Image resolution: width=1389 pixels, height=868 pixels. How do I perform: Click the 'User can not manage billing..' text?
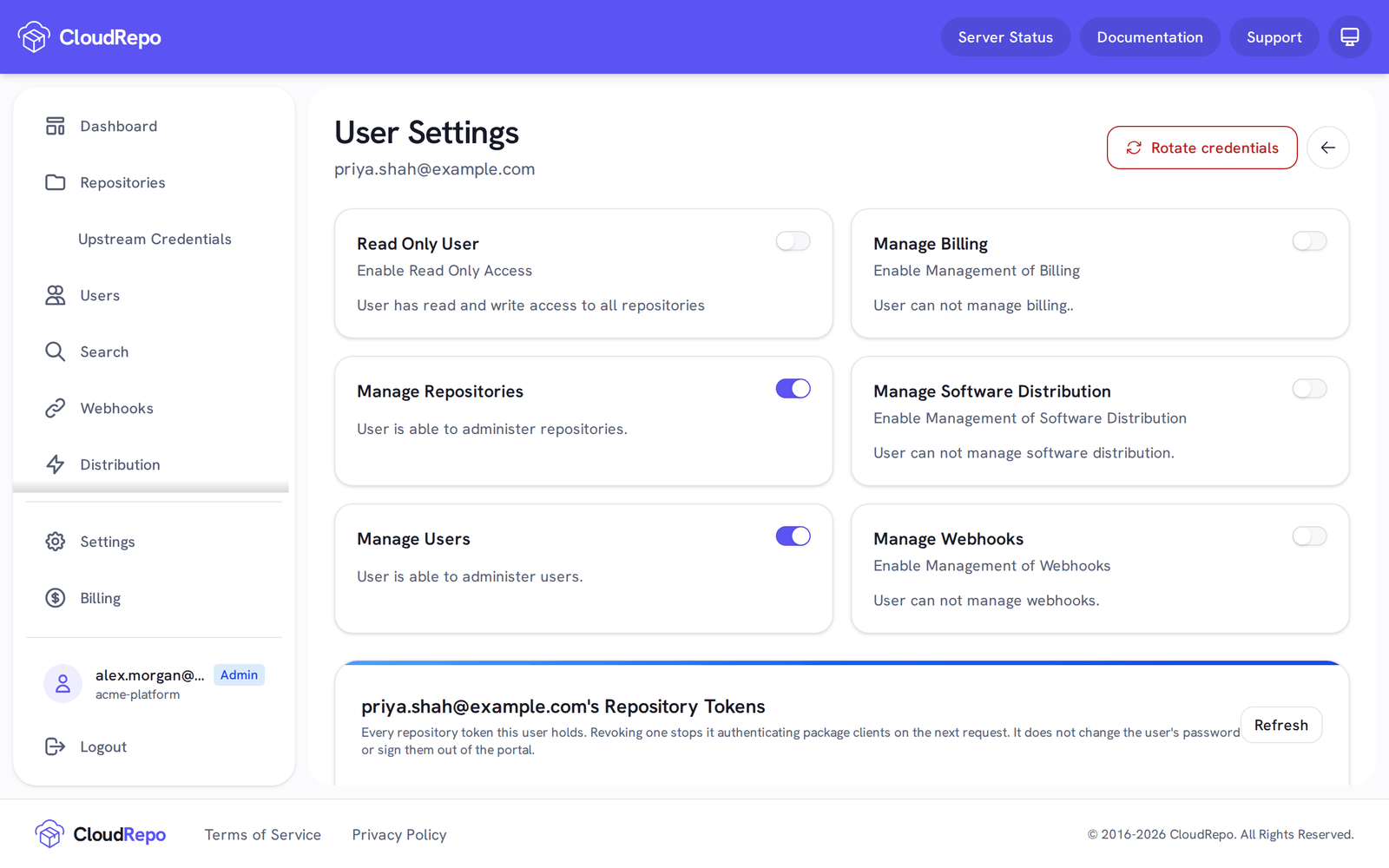point(973,306)
